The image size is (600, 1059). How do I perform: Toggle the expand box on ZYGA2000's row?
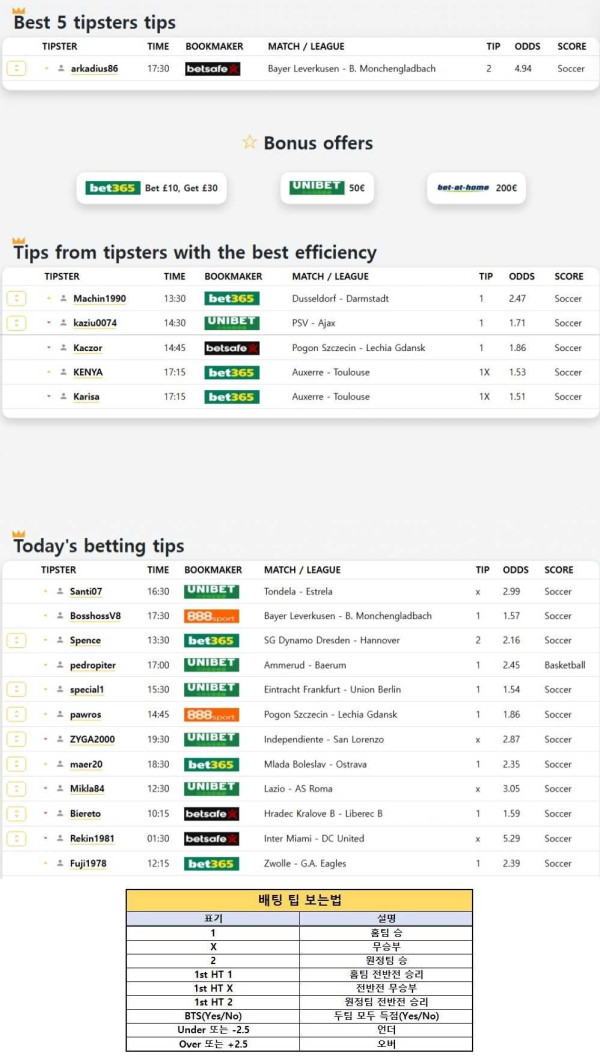click(x=16, y=739)
